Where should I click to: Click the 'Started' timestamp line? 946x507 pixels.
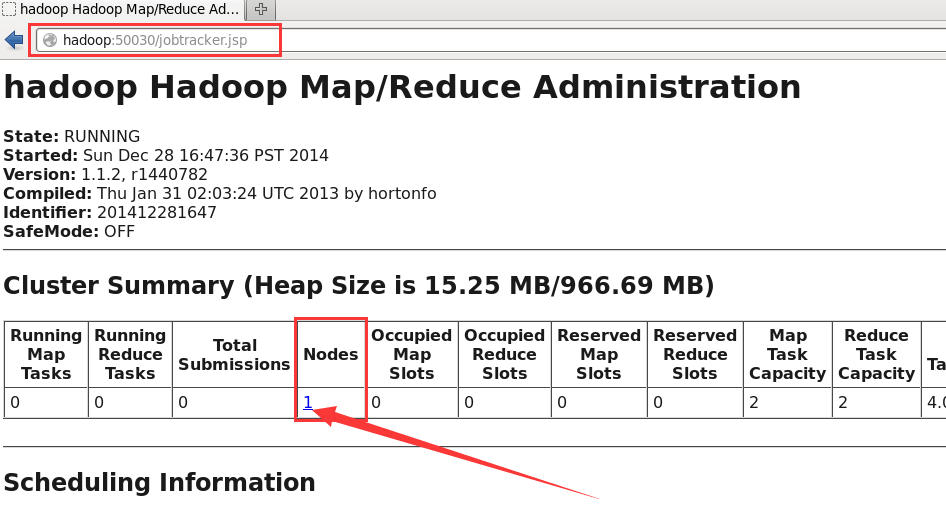pyautogui.click(x=166, y=155)
